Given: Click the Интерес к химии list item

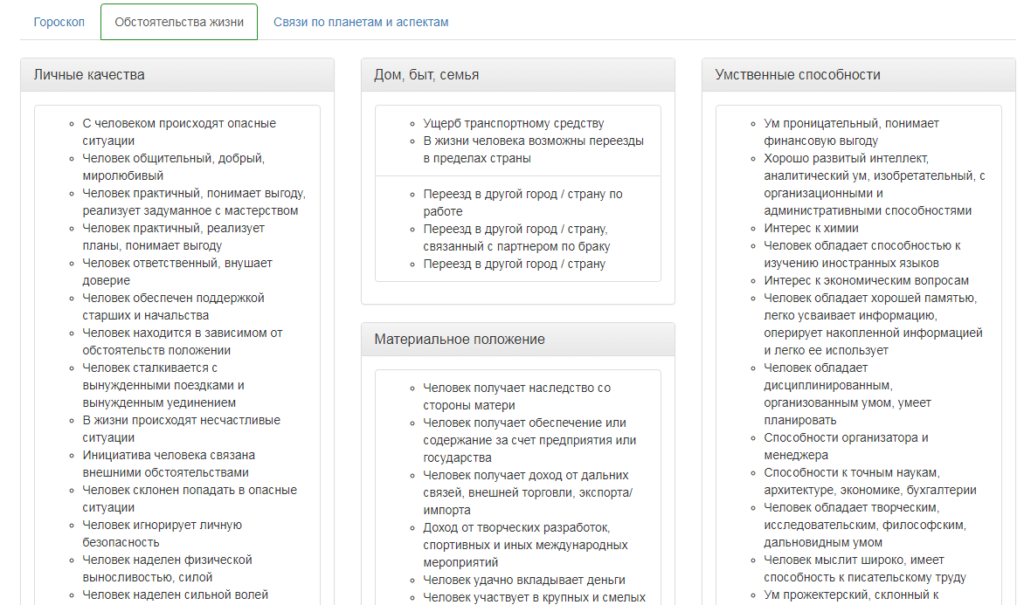Looking at the screenshot, I should point(811,228).
